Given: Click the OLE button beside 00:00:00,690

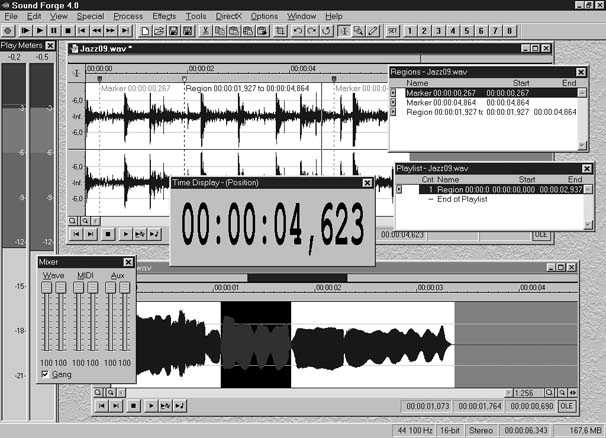Looking at the screenshot, I should pos(567,406).
